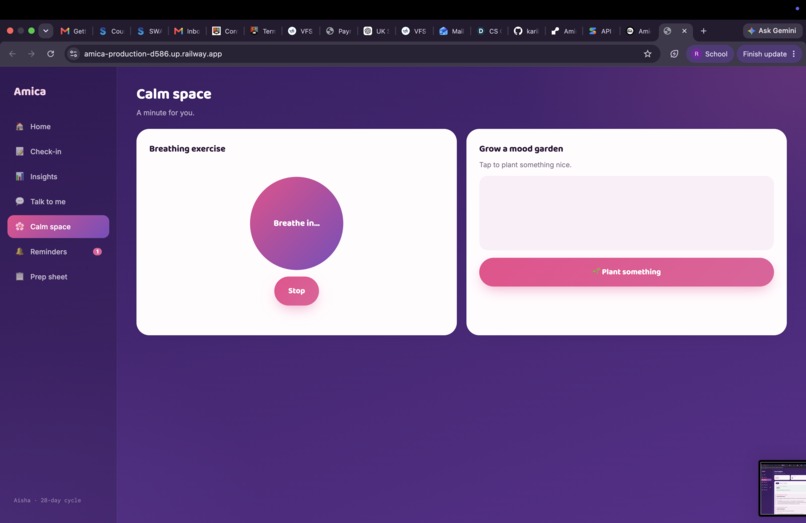Switch to the 'Con' tab
The height and width of the screenshot is (523, 806).
coord(225,31)
